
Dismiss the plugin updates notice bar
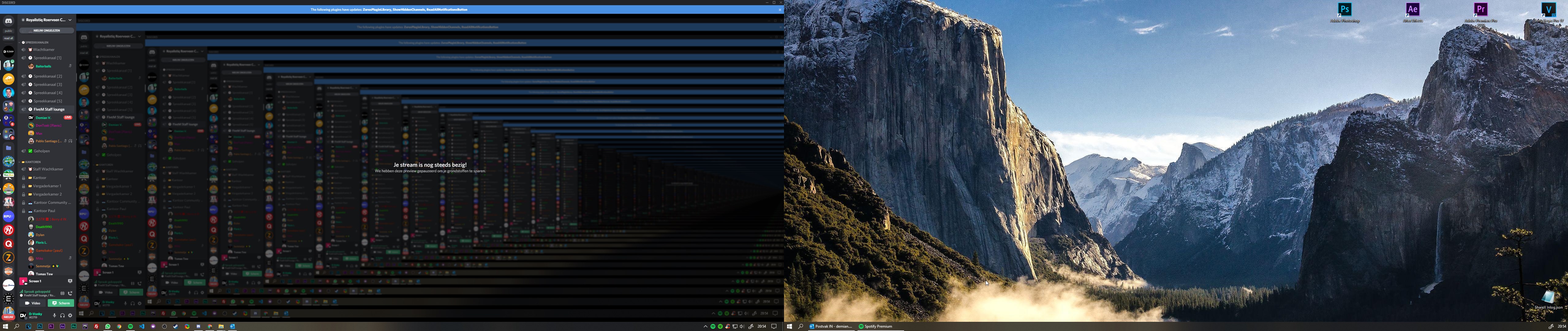point(779,10)
